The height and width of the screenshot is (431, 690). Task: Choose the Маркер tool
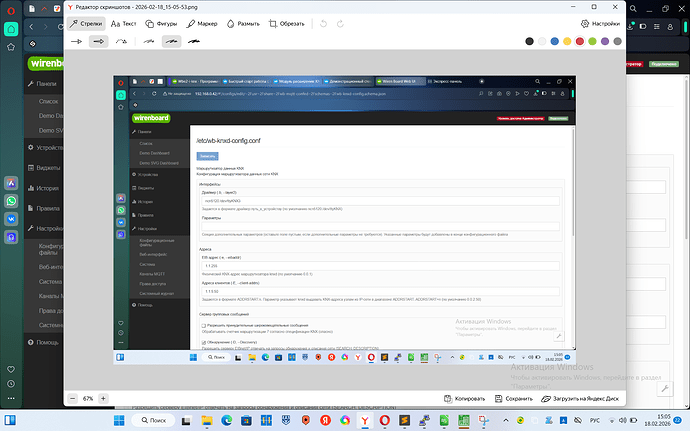point(202,24)
